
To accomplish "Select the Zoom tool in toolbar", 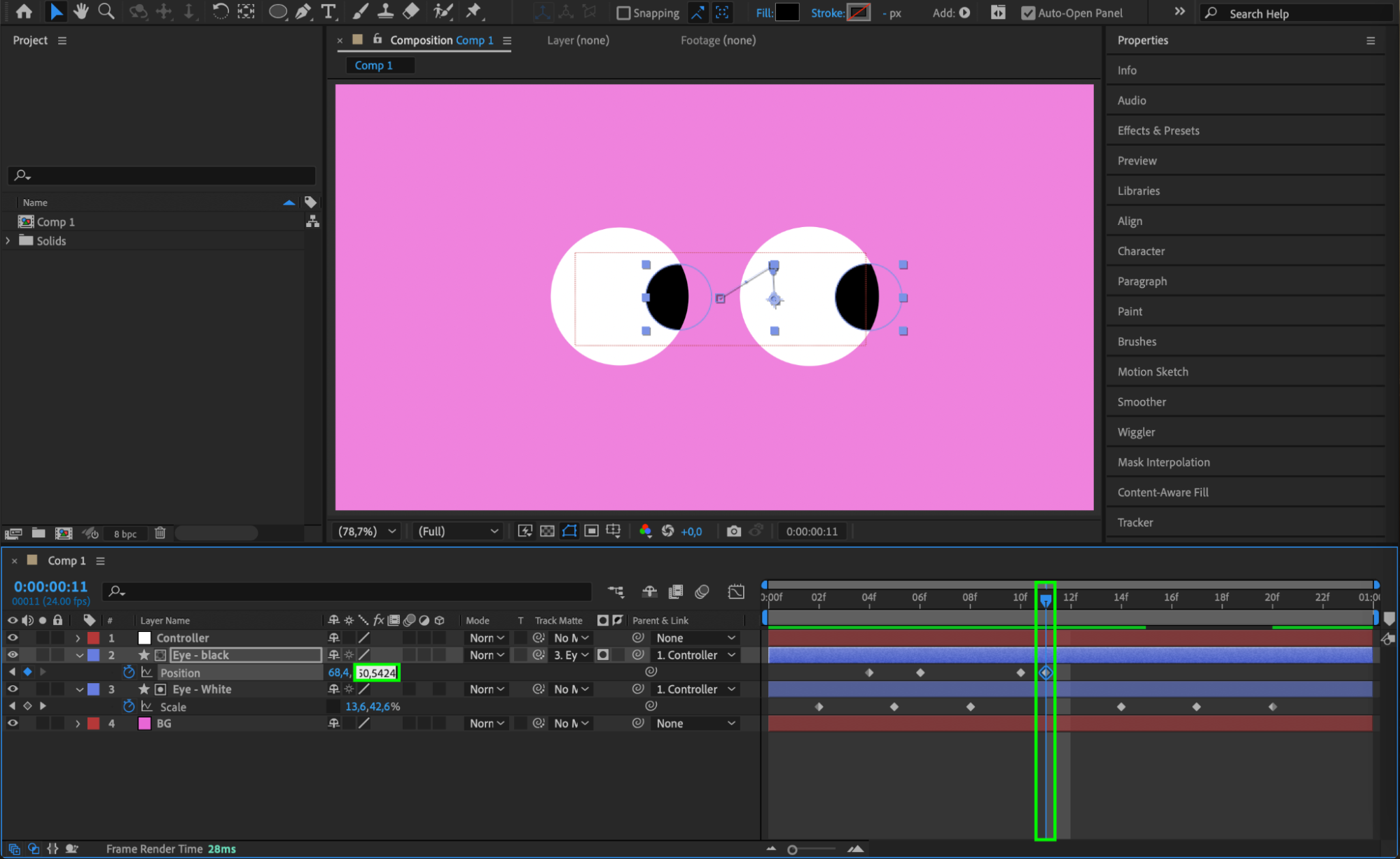I will pyautogui.click(x=106, y=11).
